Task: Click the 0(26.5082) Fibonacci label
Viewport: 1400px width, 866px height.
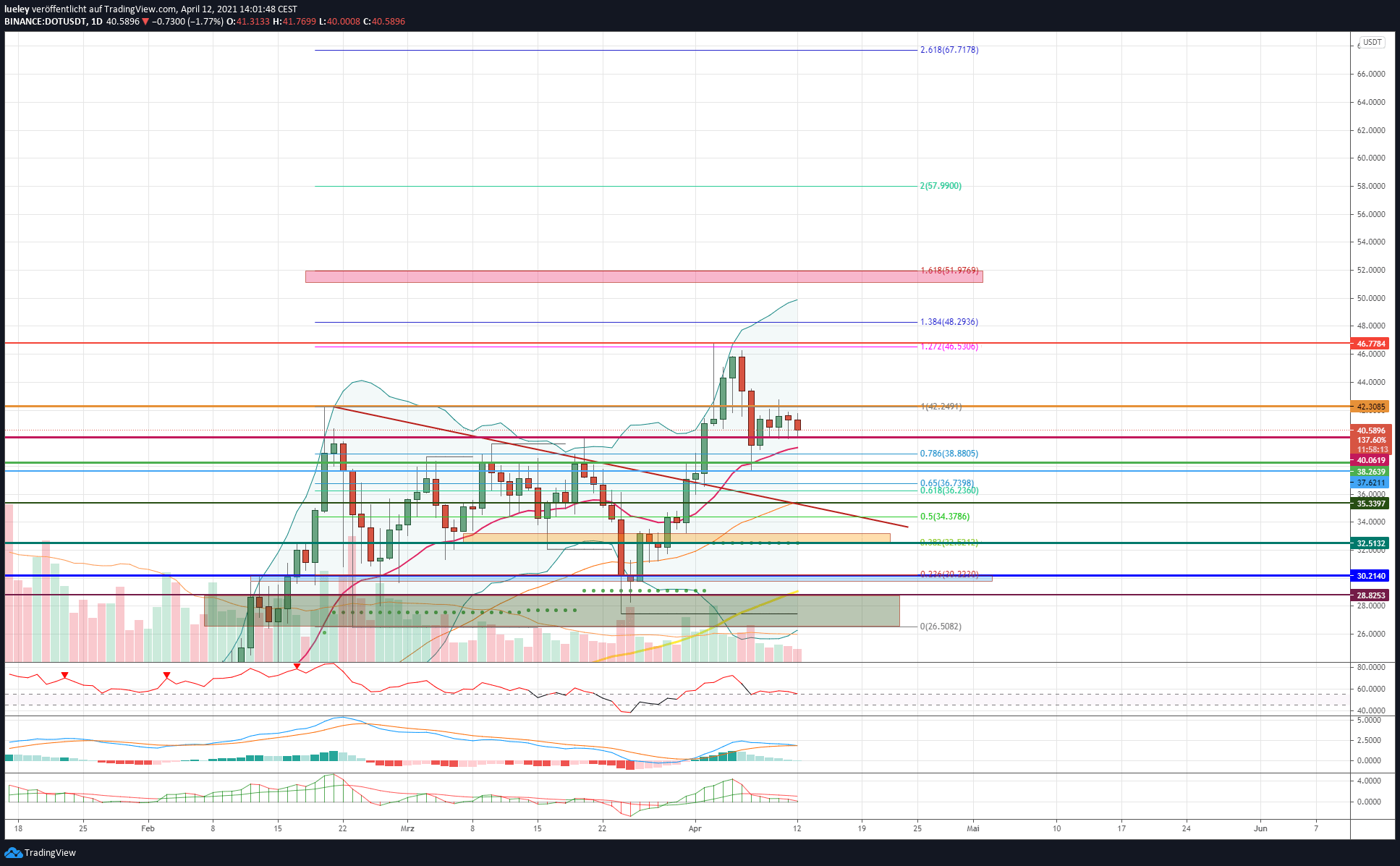Action: pos(941,627)
